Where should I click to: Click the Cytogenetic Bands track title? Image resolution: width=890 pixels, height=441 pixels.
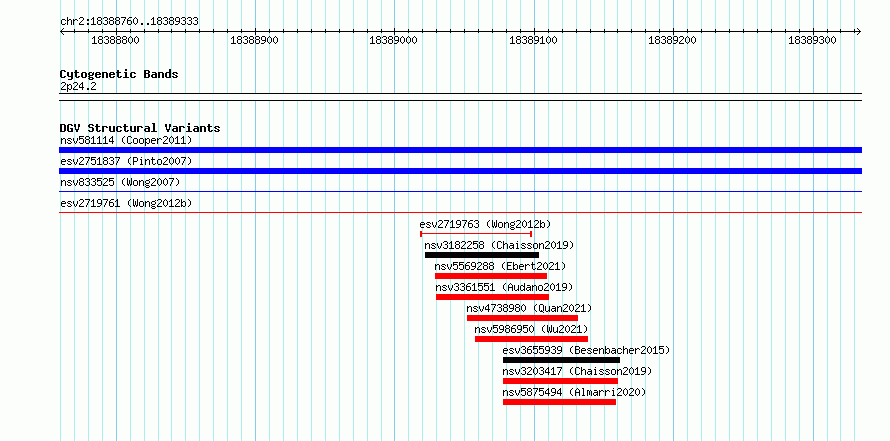[119, 74]
